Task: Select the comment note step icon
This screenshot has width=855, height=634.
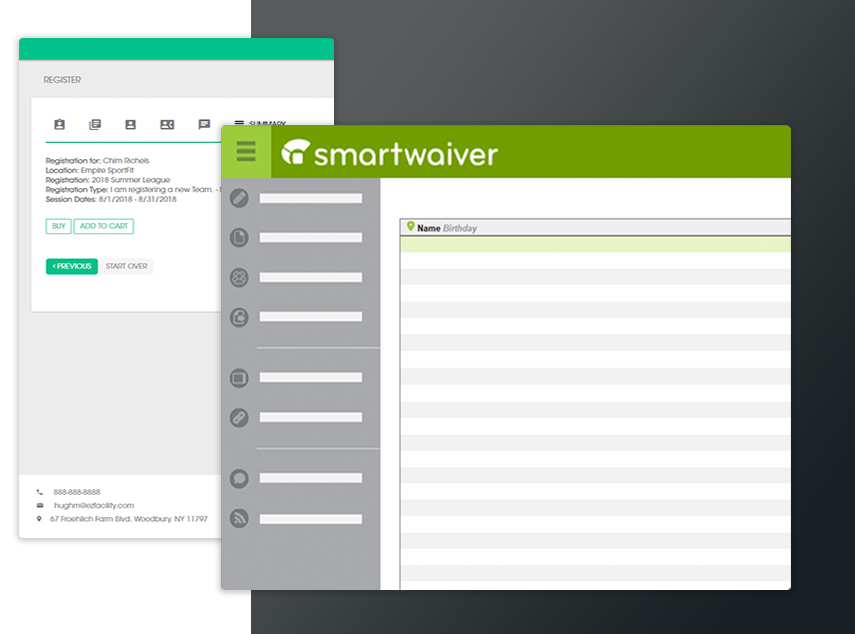Action: 204,125
